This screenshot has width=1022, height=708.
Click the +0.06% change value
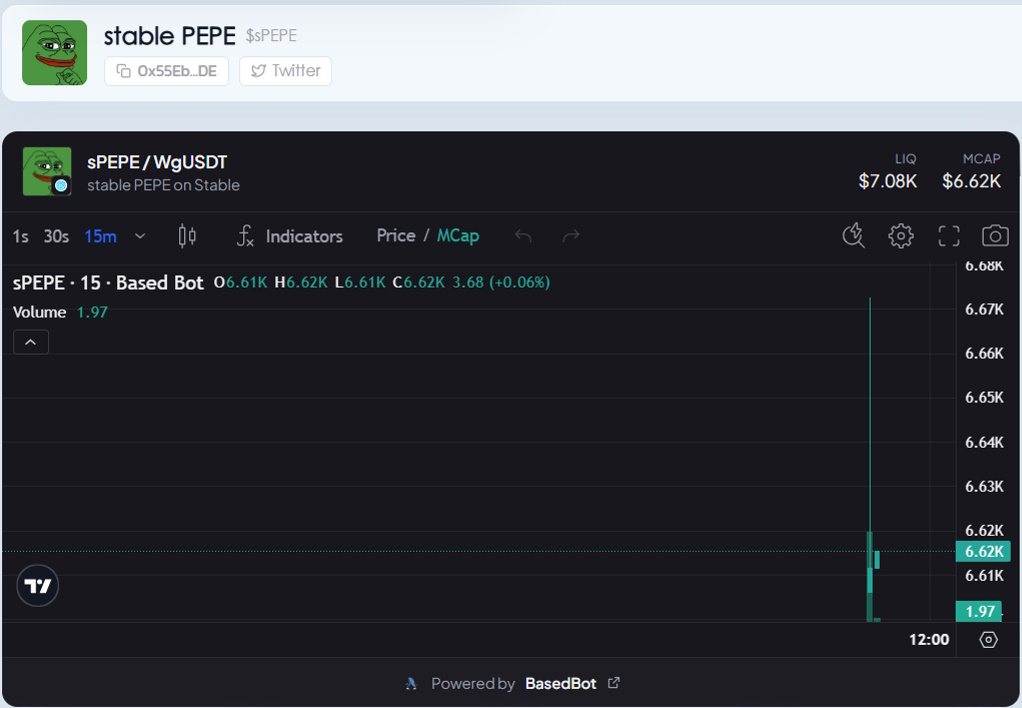point(519,282)
